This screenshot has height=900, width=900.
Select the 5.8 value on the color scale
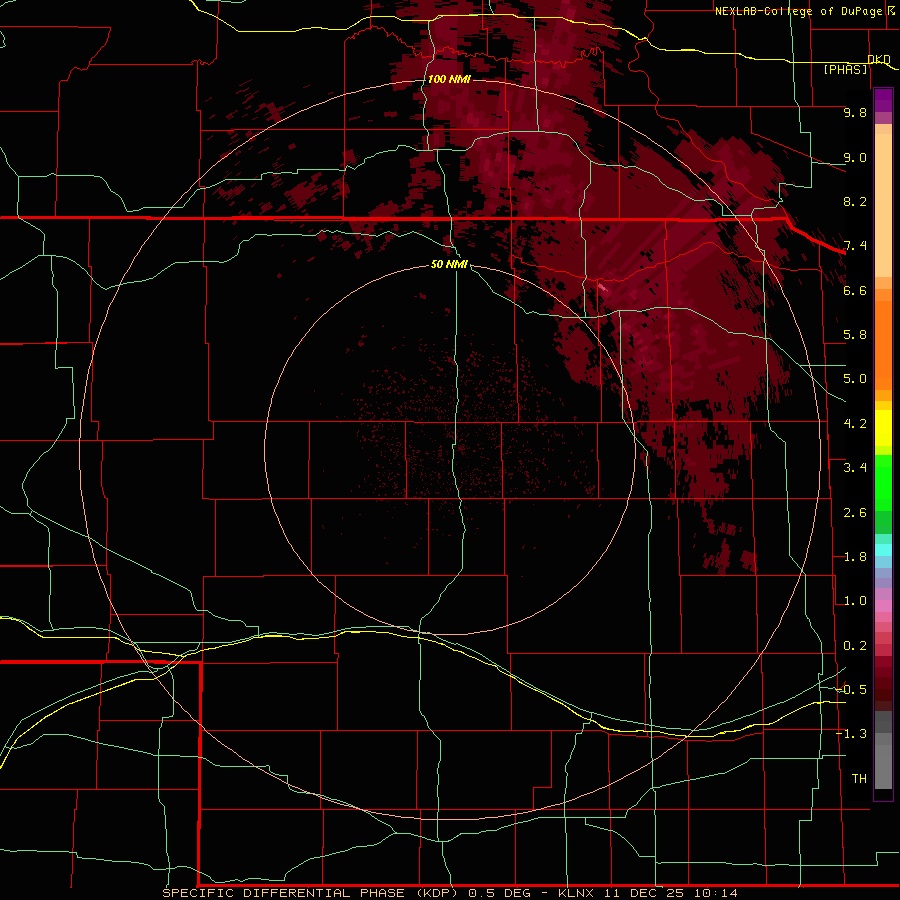tap(855, 335)
